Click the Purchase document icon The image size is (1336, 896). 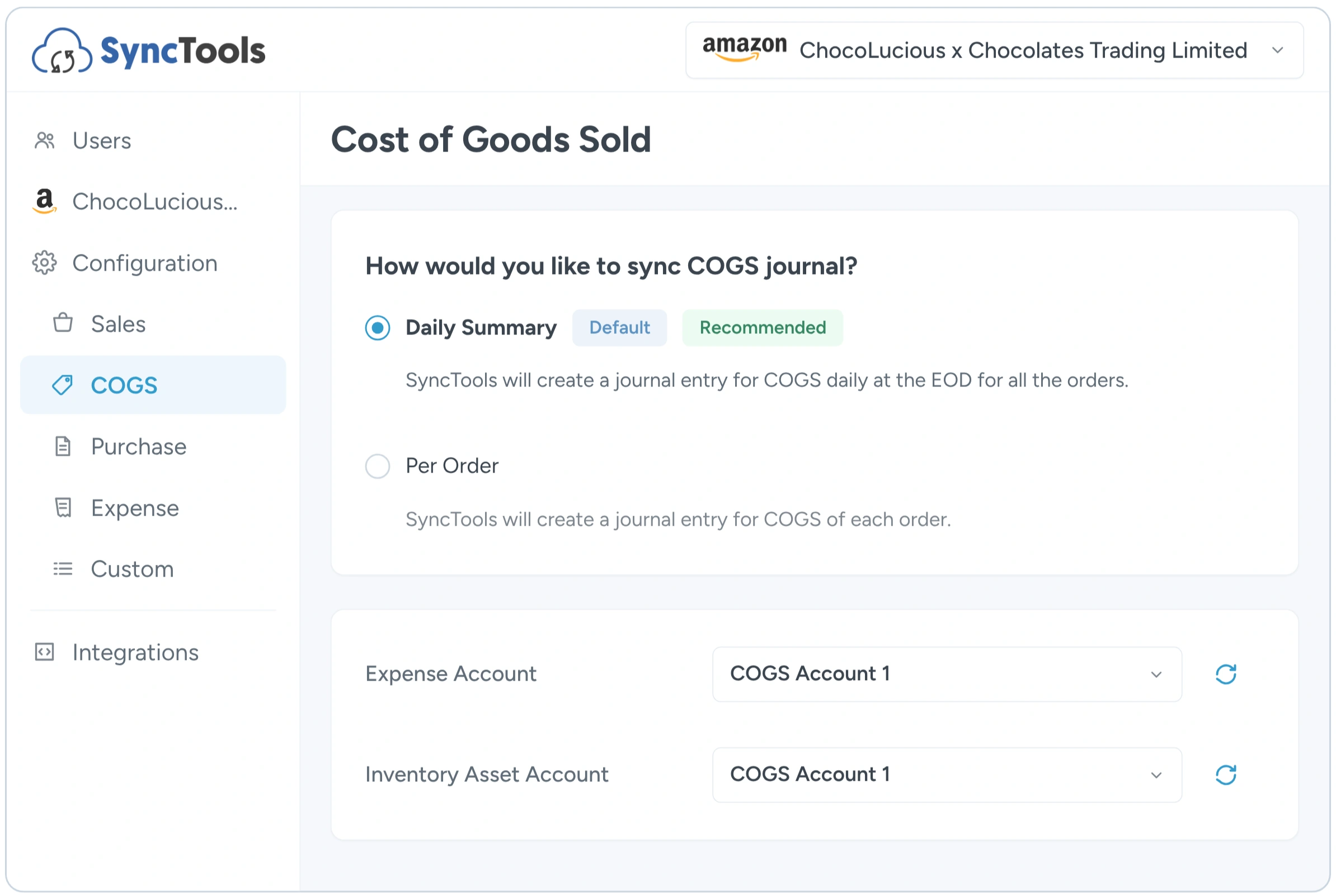[63, 447]
